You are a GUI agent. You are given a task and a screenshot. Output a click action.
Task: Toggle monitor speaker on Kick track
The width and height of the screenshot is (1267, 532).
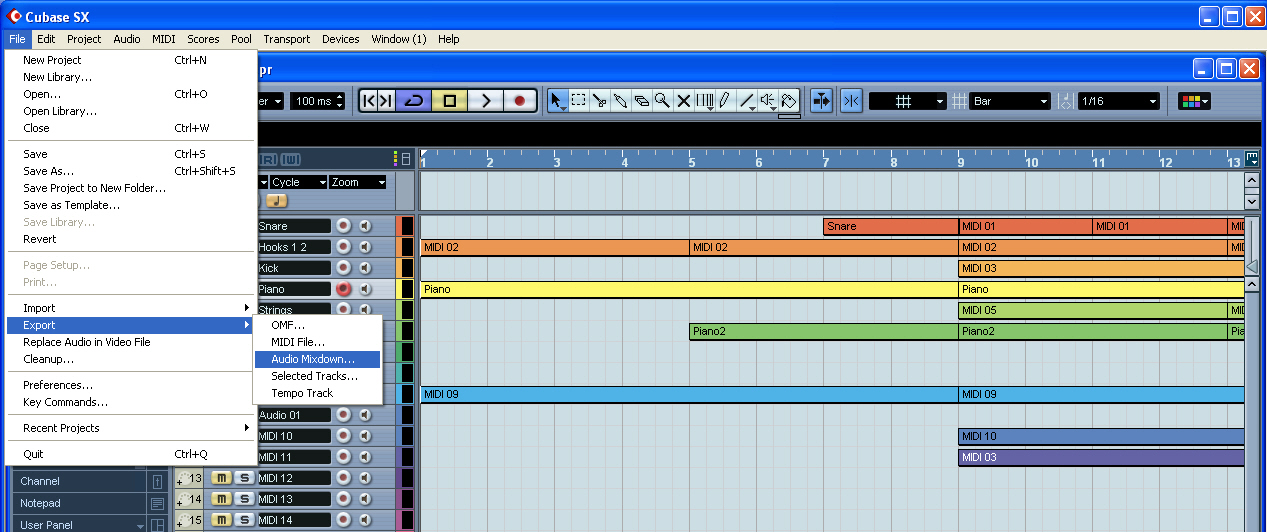pyautogui.click(x=364, y=268)
